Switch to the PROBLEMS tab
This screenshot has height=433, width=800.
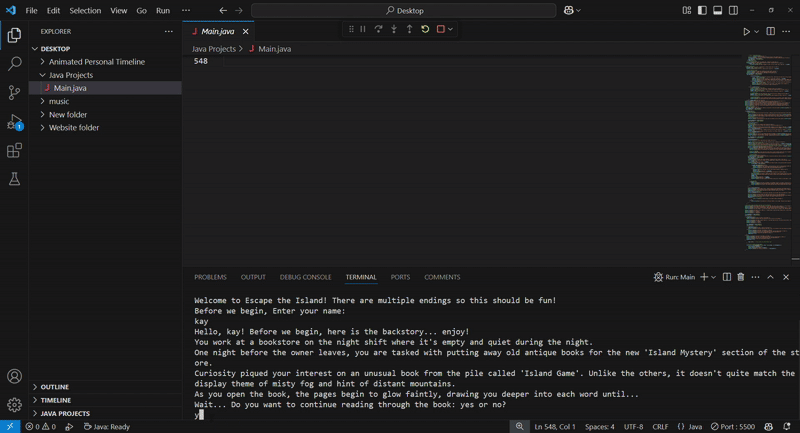(x=210, y=277)
